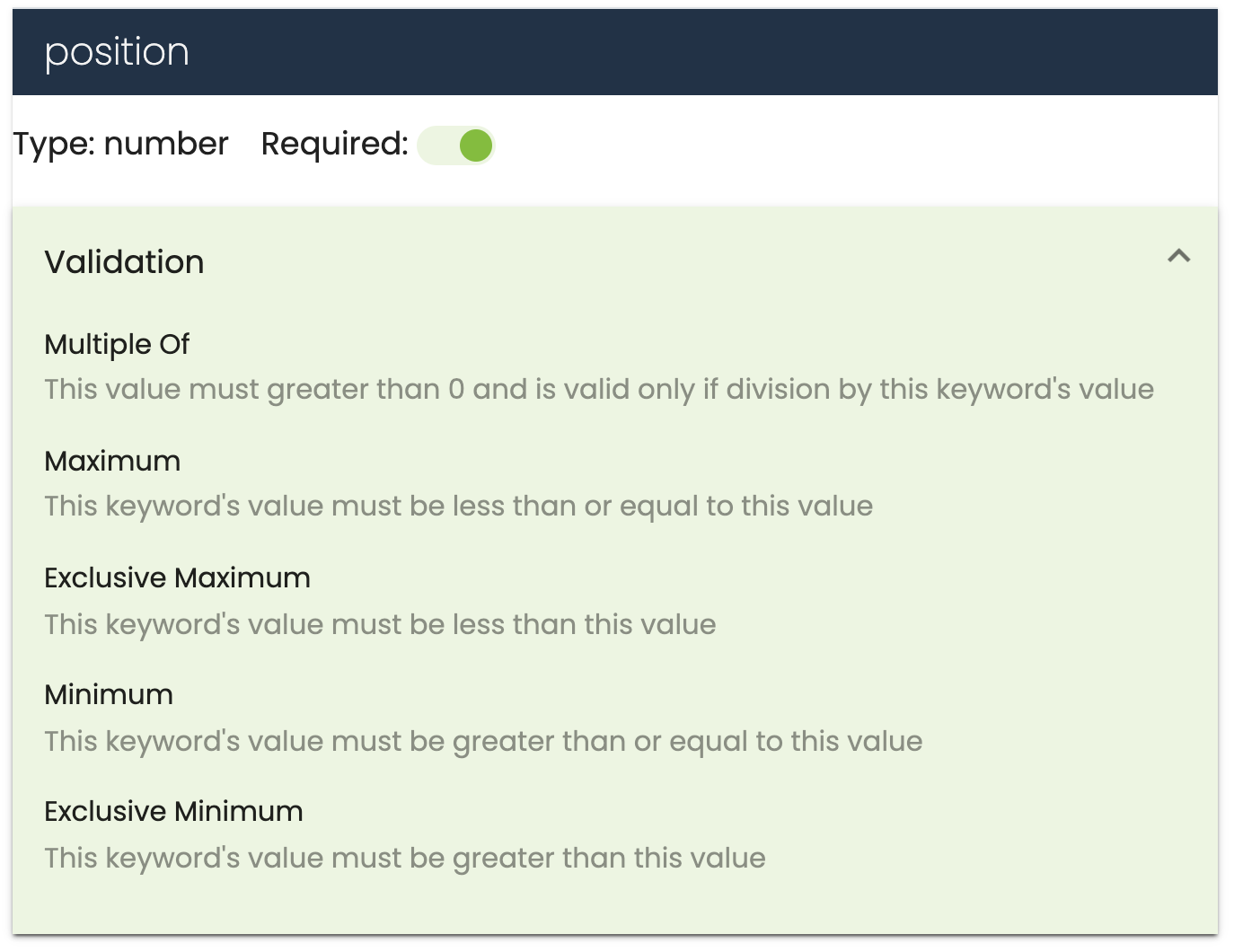This screenshot has width=1234, height=952.
Task: Click the position field title
Action: 118,51
